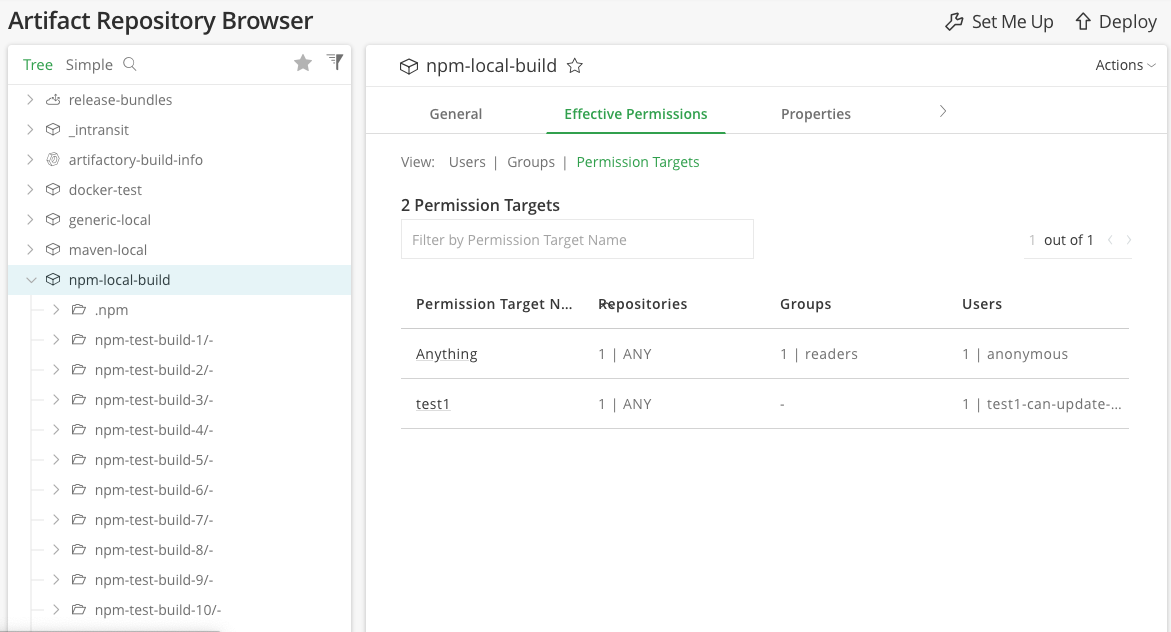This screenshot has height=632, width=1171.
Task: Click the npm-local-build tree package icon
Action: pyautogui.click(x=53, y=279)
